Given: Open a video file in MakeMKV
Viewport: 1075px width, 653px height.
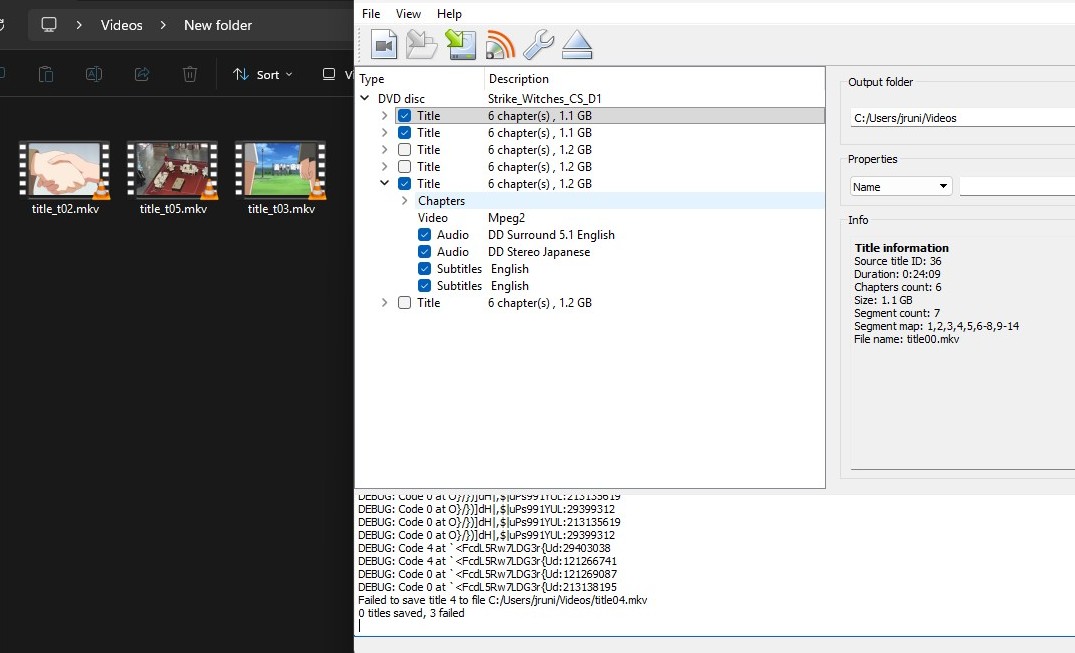Looking at the screenshot, I should [x=385, y=44].
